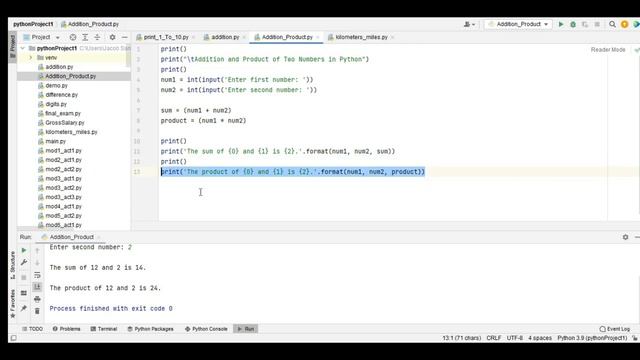The image size is (640, 360).
Task: Click Python 3.9 interpreter in status bar
Action: tap(592, 338)
